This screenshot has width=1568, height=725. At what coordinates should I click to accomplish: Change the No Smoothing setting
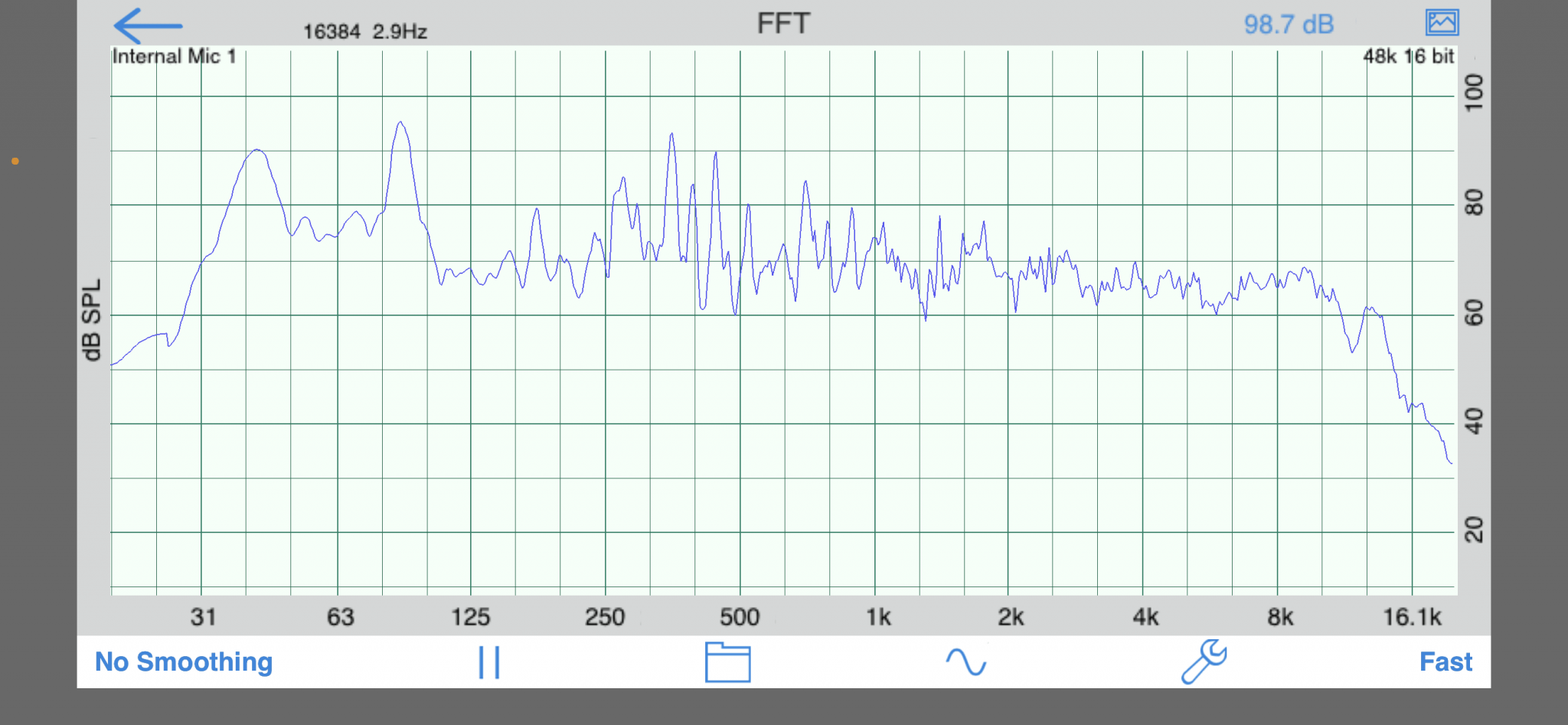pos(184,661)
